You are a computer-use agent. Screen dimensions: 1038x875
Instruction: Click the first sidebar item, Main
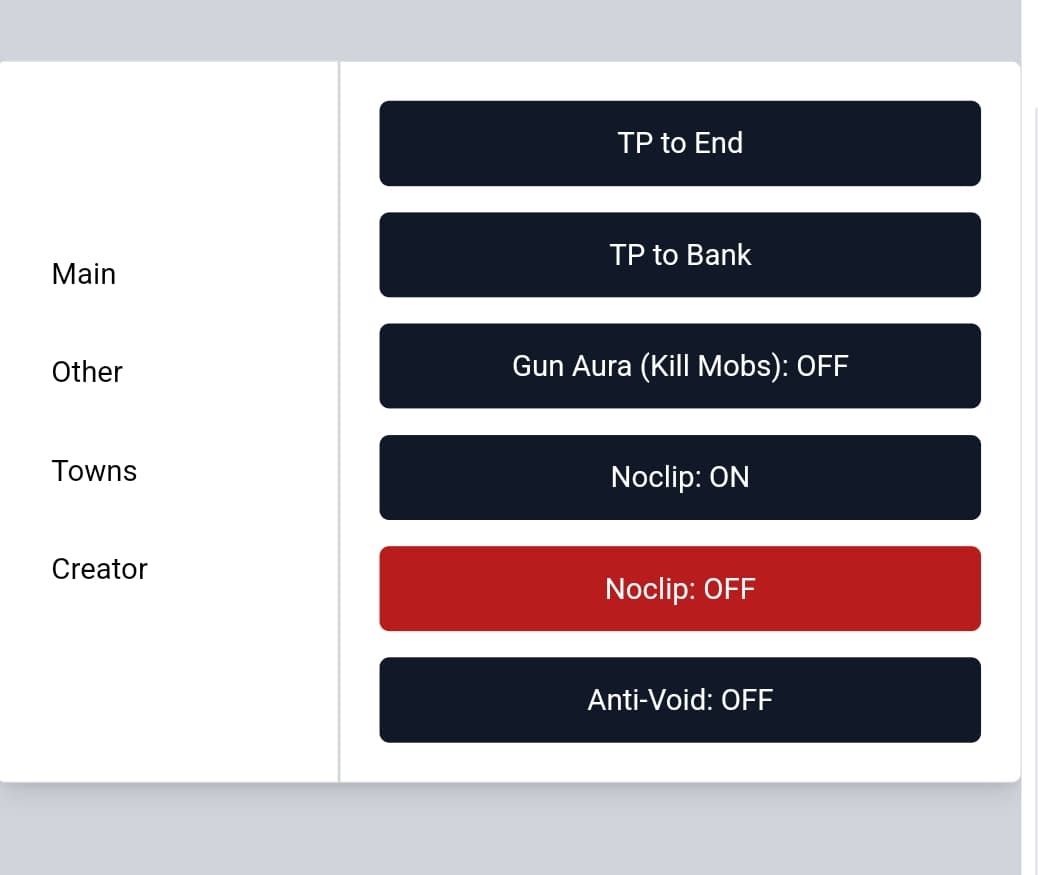tap(84, 274)
